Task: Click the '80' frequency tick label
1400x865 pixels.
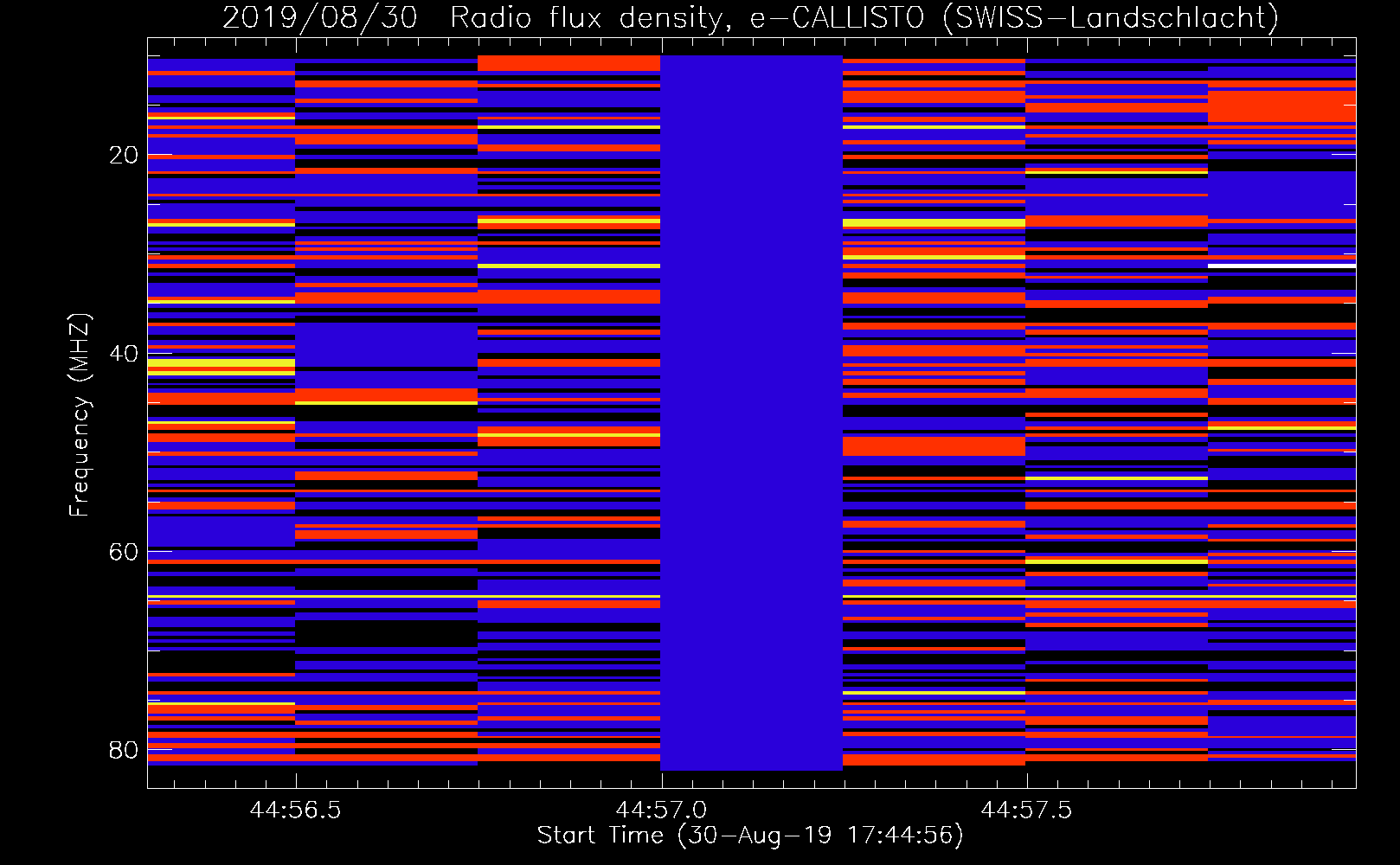Action: pyautogui.click(x=124, y=750)
